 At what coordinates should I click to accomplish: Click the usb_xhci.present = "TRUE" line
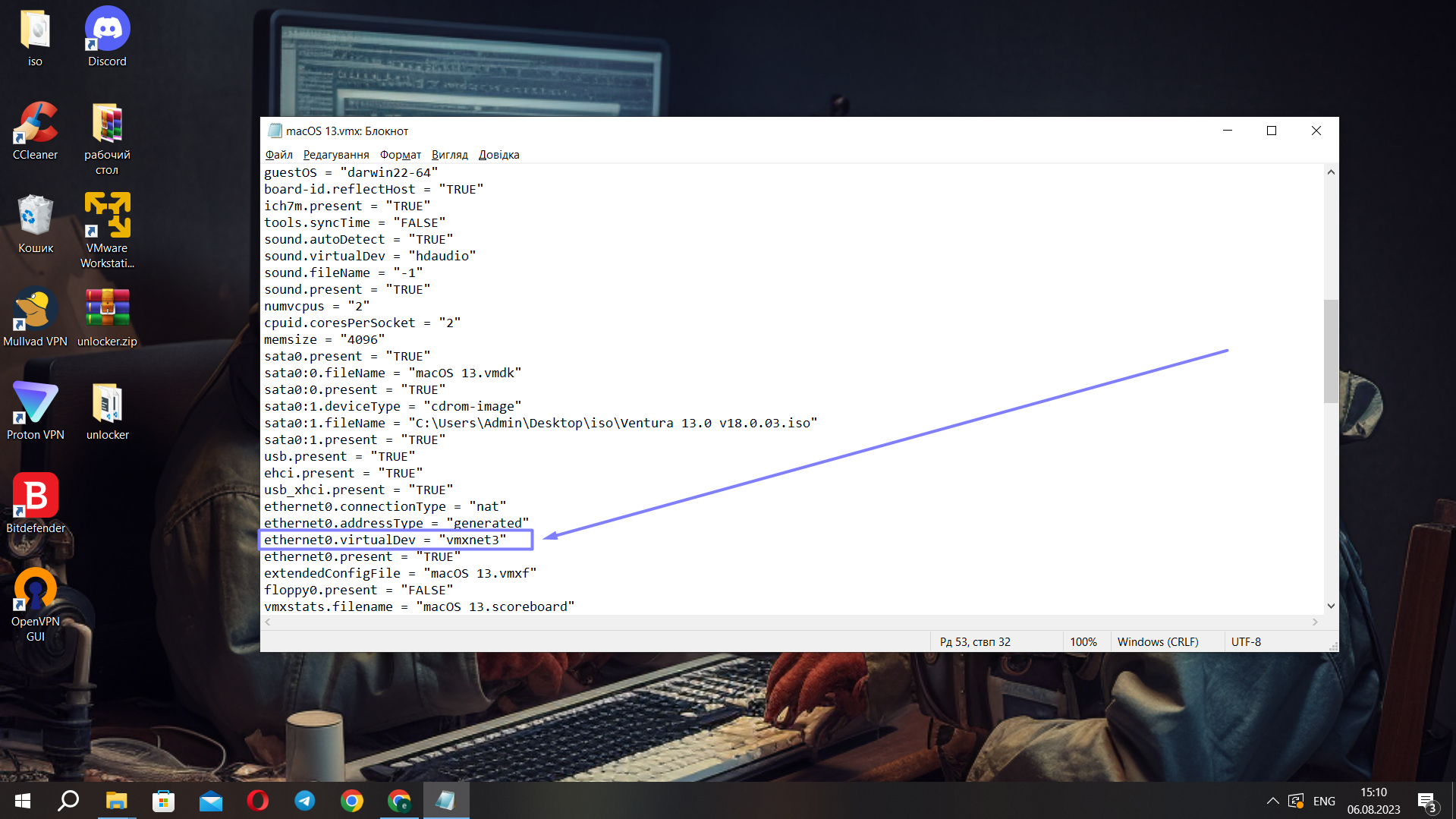pyautogui.click(x=358, y=490)
